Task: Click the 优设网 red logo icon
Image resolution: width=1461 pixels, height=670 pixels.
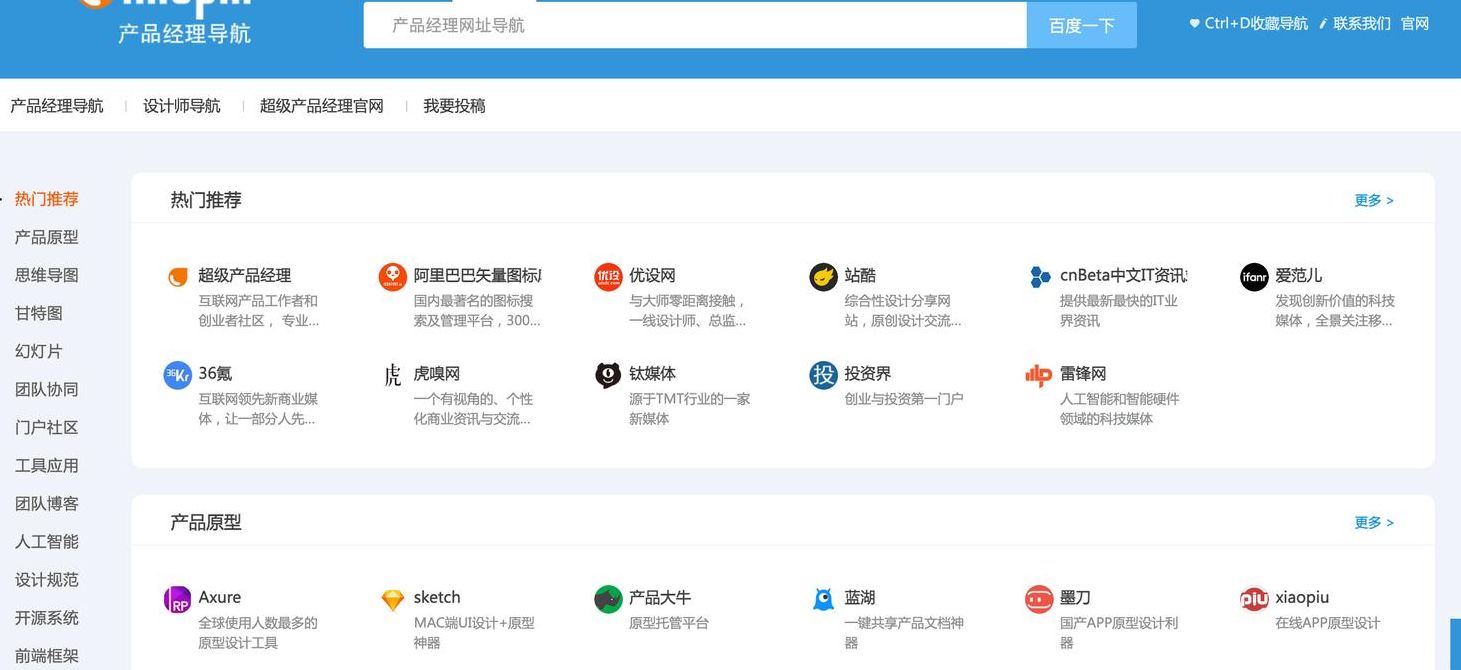Action: (608, 277)
